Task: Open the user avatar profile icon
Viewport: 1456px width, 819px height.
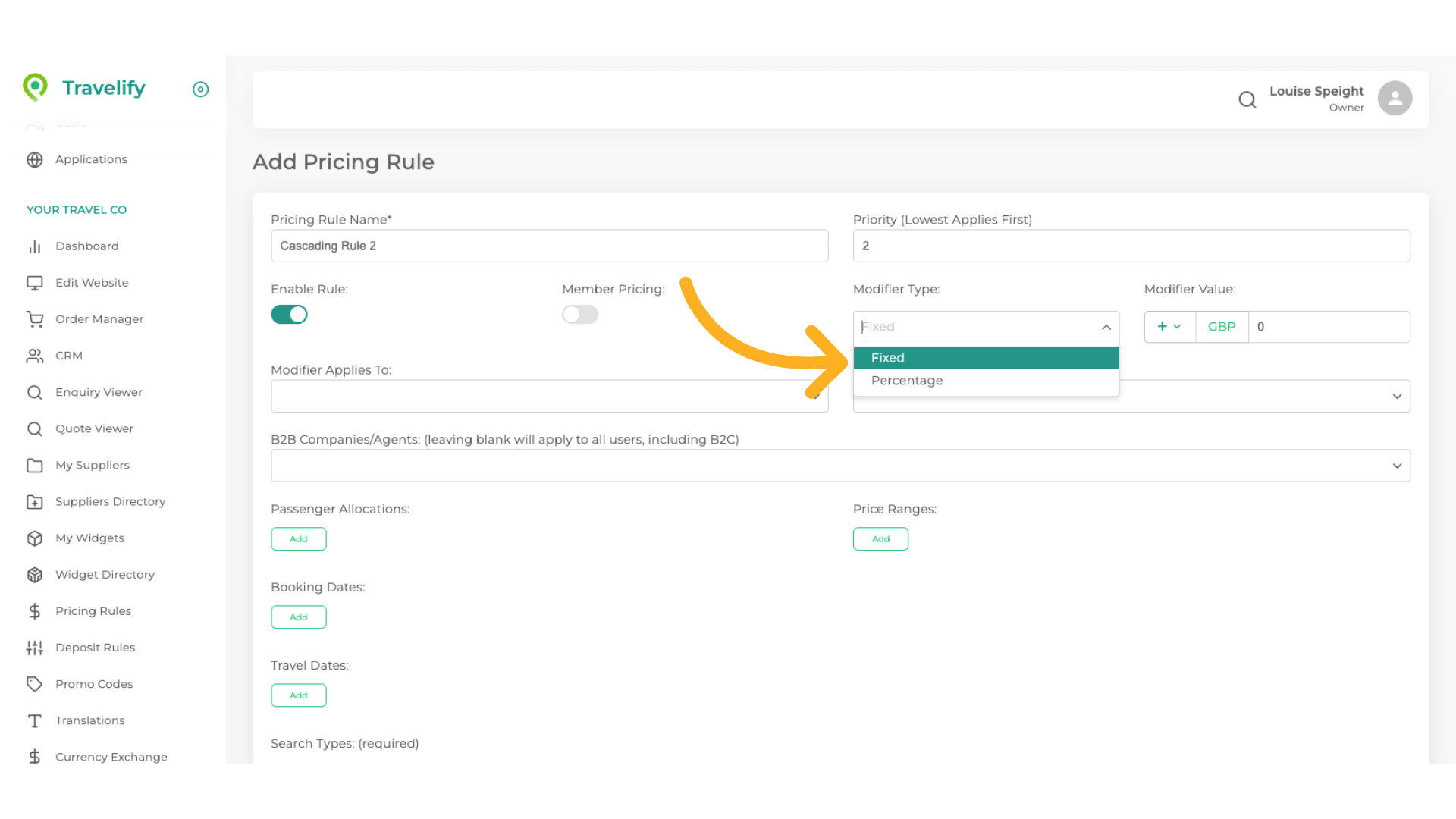Action: point(1395,99)
